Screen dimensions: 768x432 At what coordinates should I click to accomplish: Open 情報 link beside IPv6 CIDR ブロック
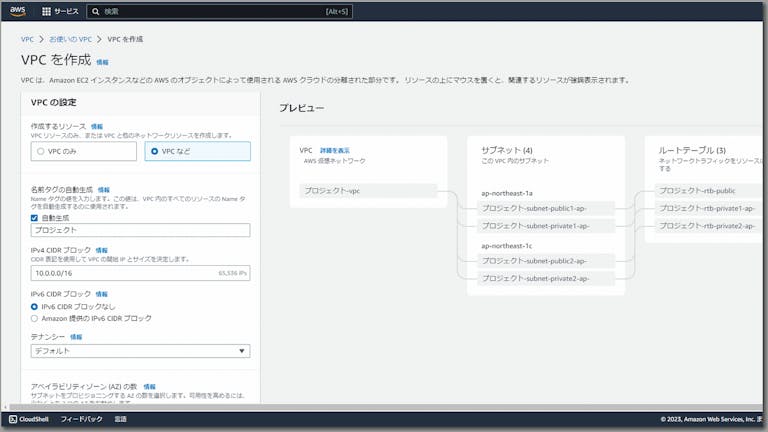tap(101, 294)
